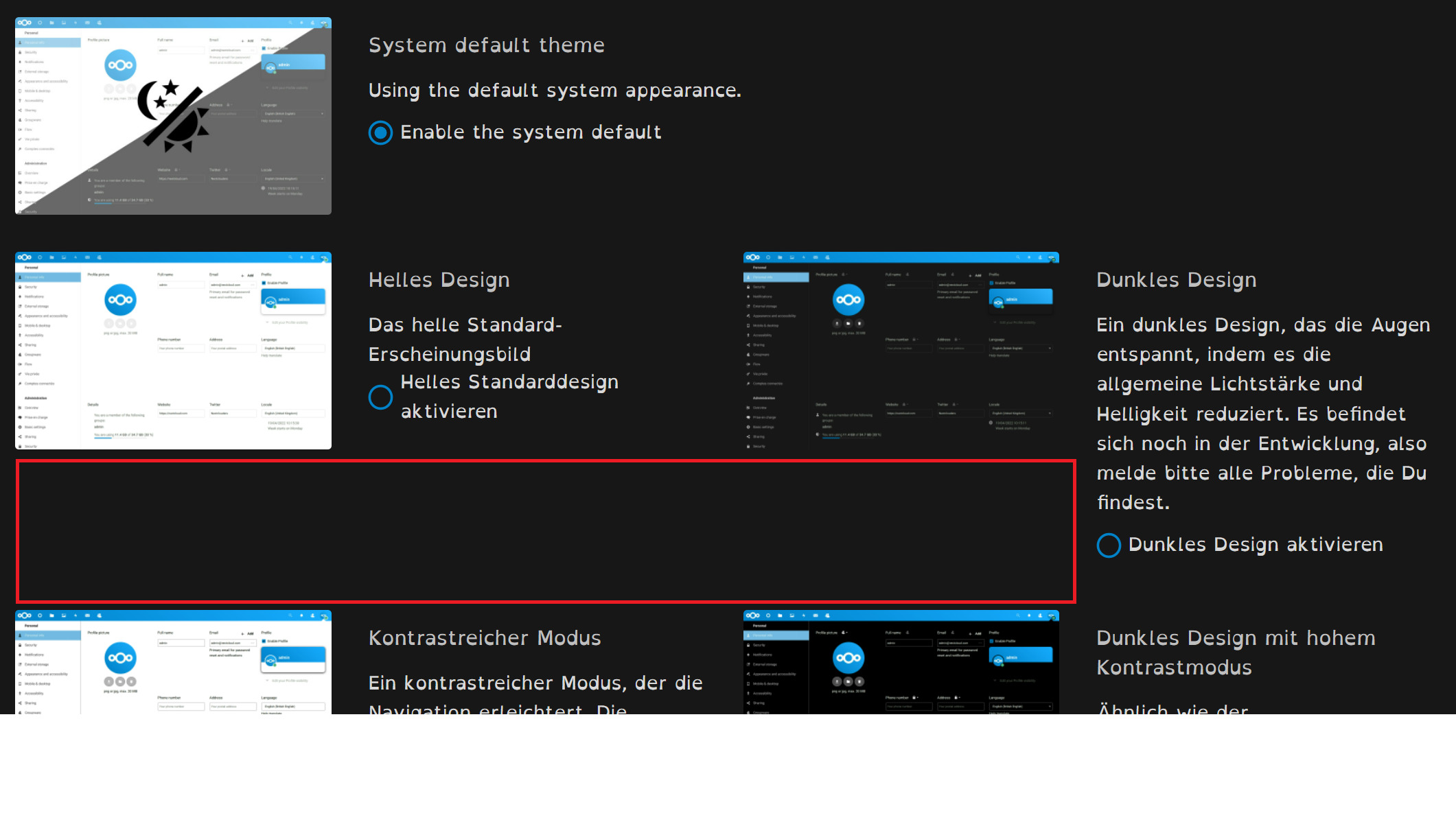
Task: Click blue admin profile card in Dunkles Design preview
Action: 1021,298
